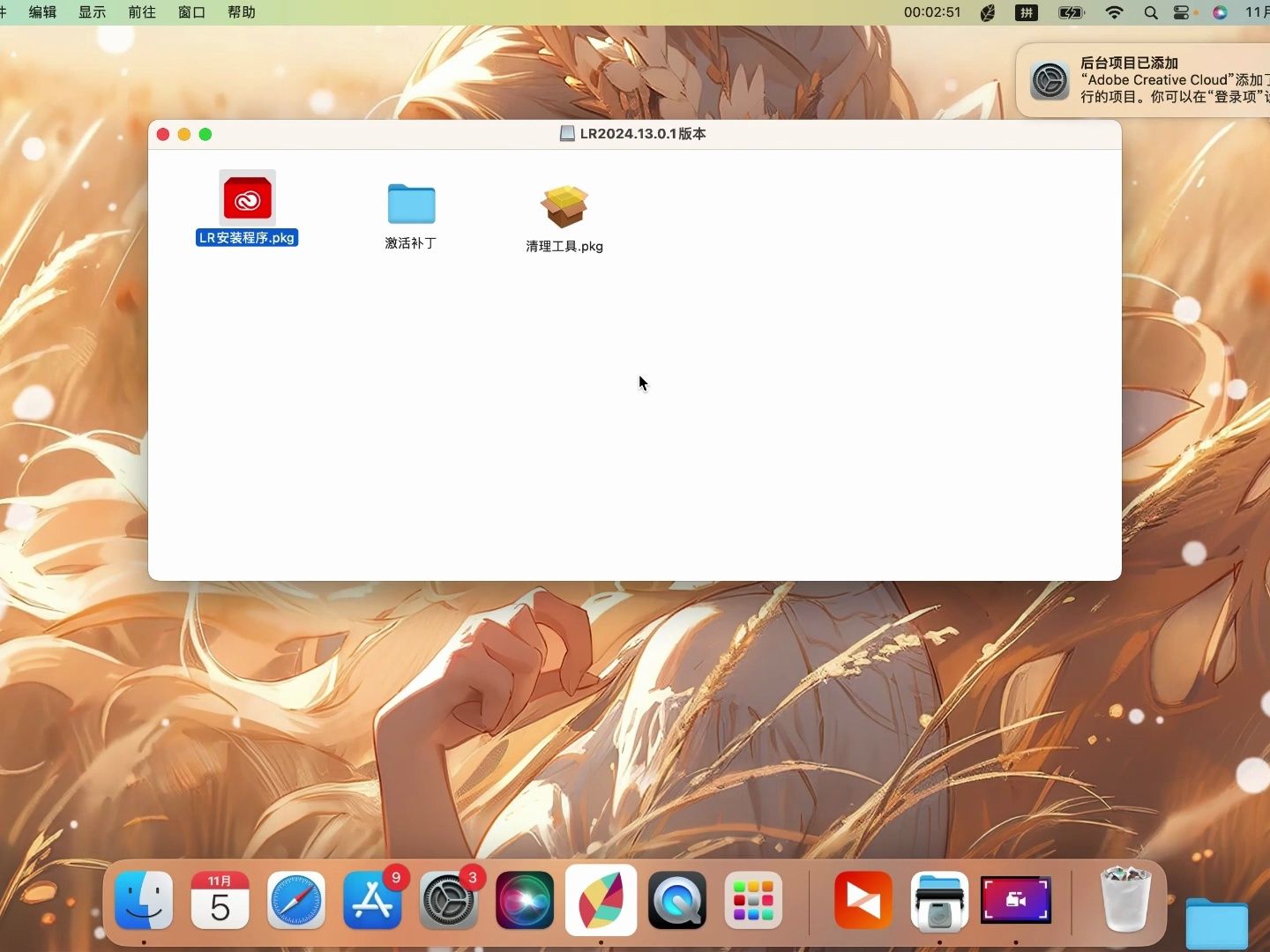
Task: Open the screen recorder app in Dock
Action: [1016, 900]
